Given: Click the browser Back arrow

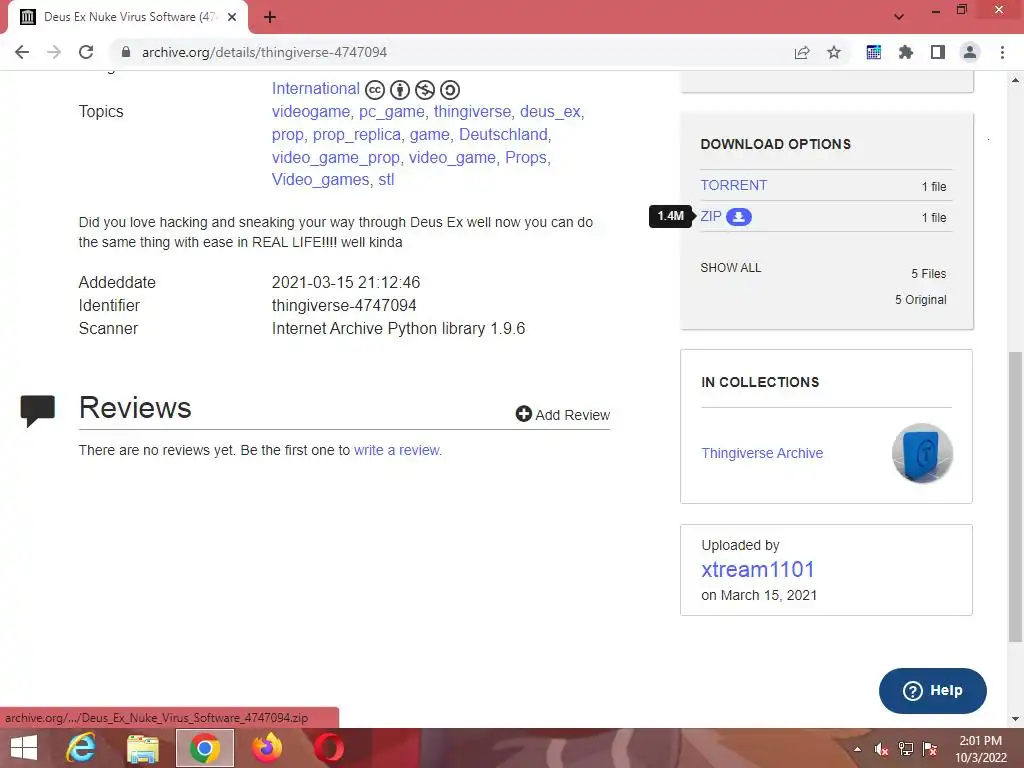Looking at the screenshot, I should [x=22, y=52].
